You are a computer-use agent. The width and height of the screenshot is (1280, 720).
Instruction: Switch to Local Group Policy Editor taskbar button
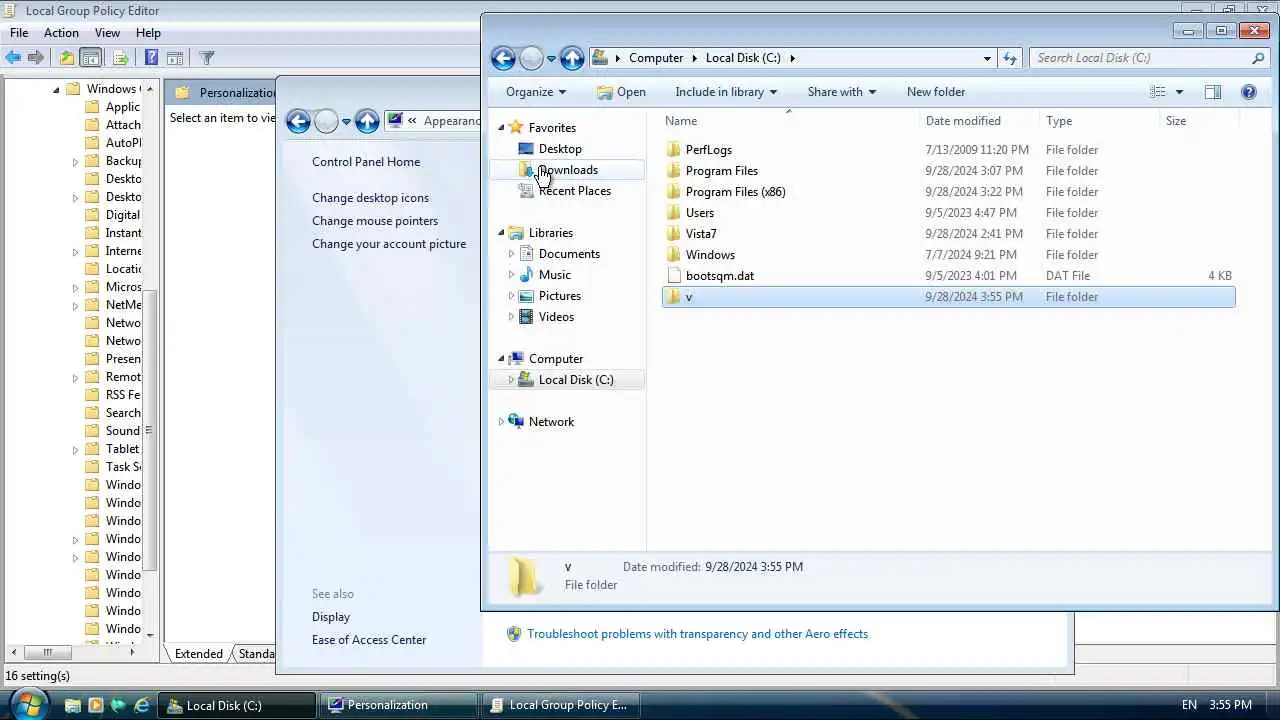pos(560,705)
